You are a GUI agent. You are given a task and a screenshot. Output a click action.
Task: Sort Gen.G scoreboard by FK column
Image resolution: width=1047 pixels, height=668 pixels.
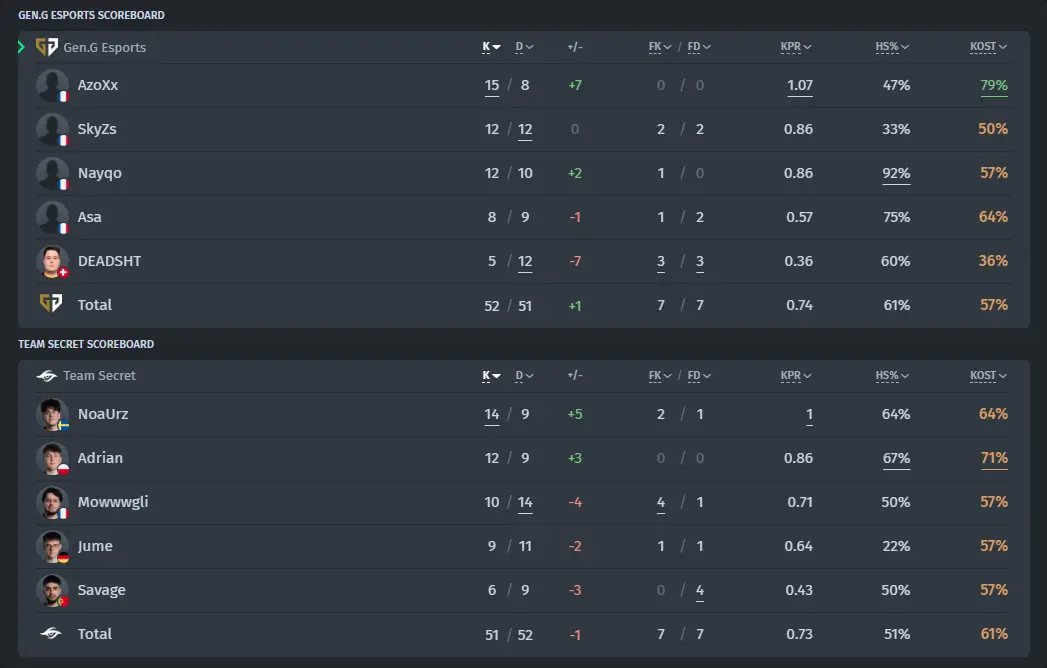point(660,47)
